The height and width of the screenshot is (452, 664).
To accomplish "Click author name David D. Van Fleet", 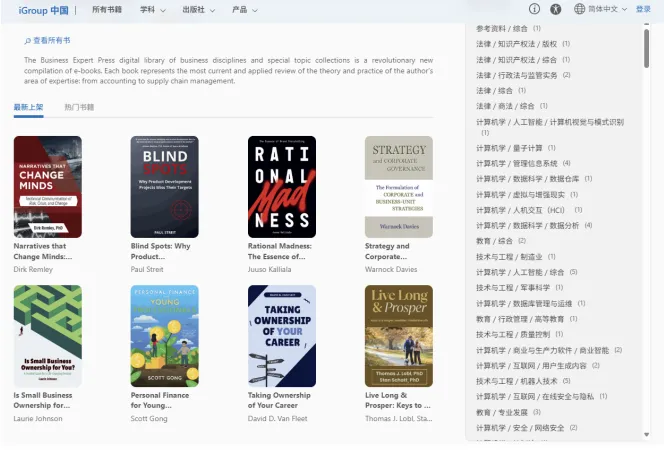I will pos(278,419).
